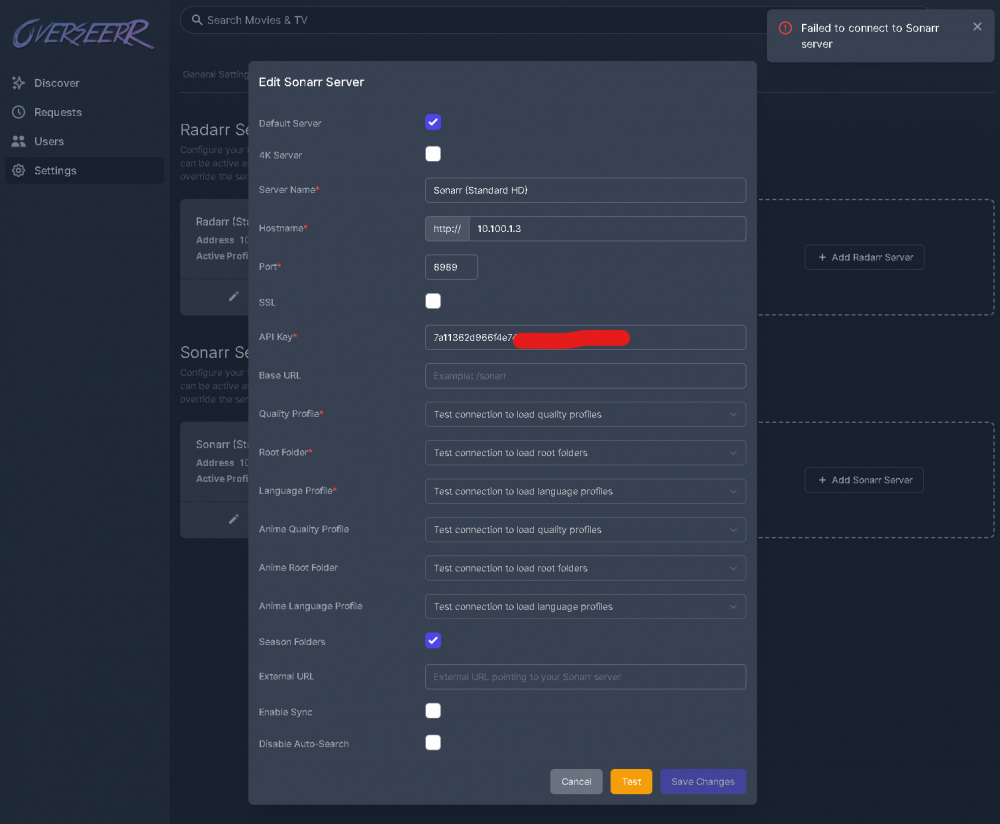This screenshot has height=824, width=1000.
Task: Open the Quality Profile dropdown
Action: pos(585,415)
